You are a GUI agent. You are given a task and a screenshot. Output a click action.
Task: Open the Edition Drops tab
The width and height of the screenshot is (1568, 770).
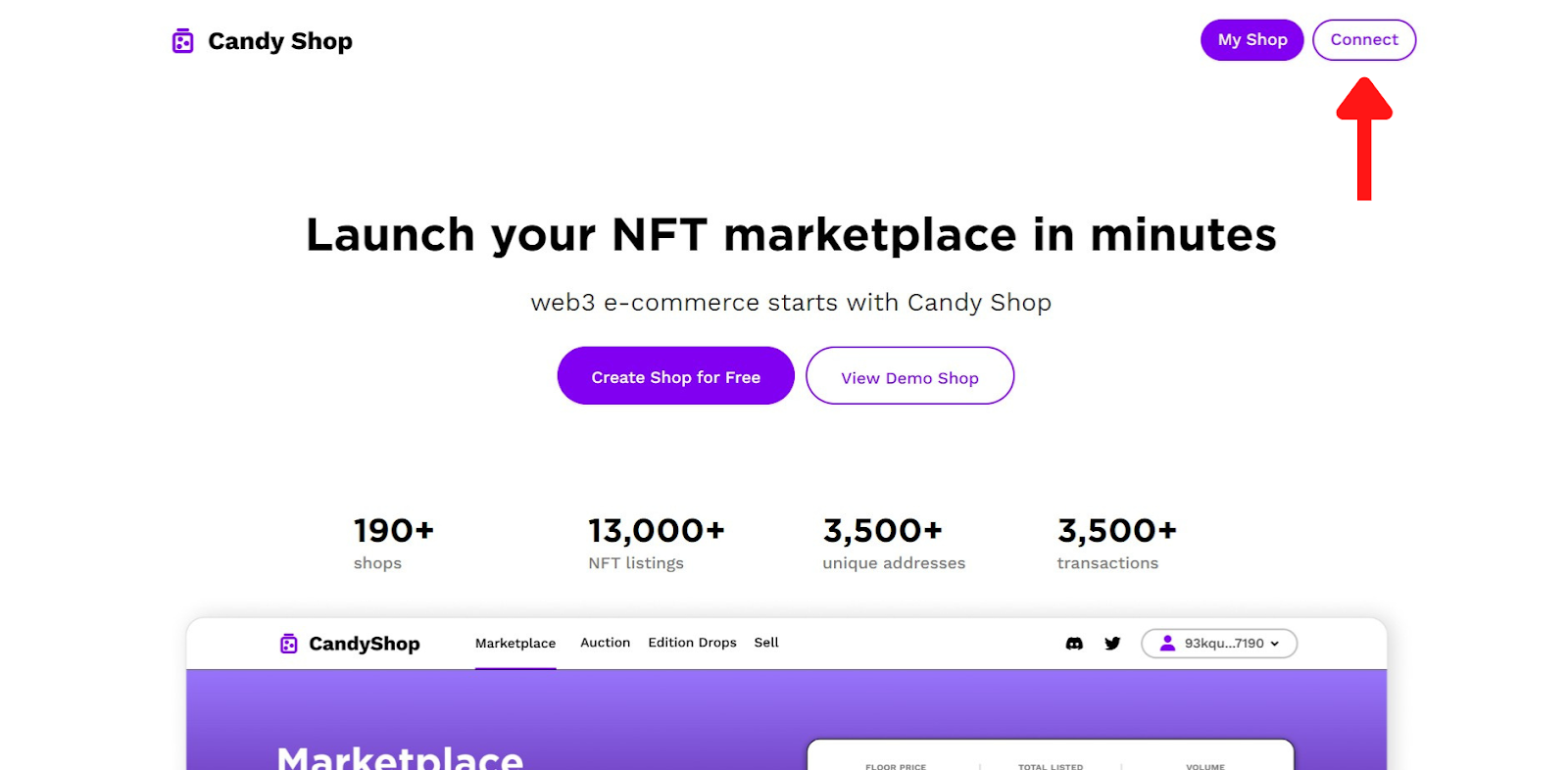pos(692,643)
